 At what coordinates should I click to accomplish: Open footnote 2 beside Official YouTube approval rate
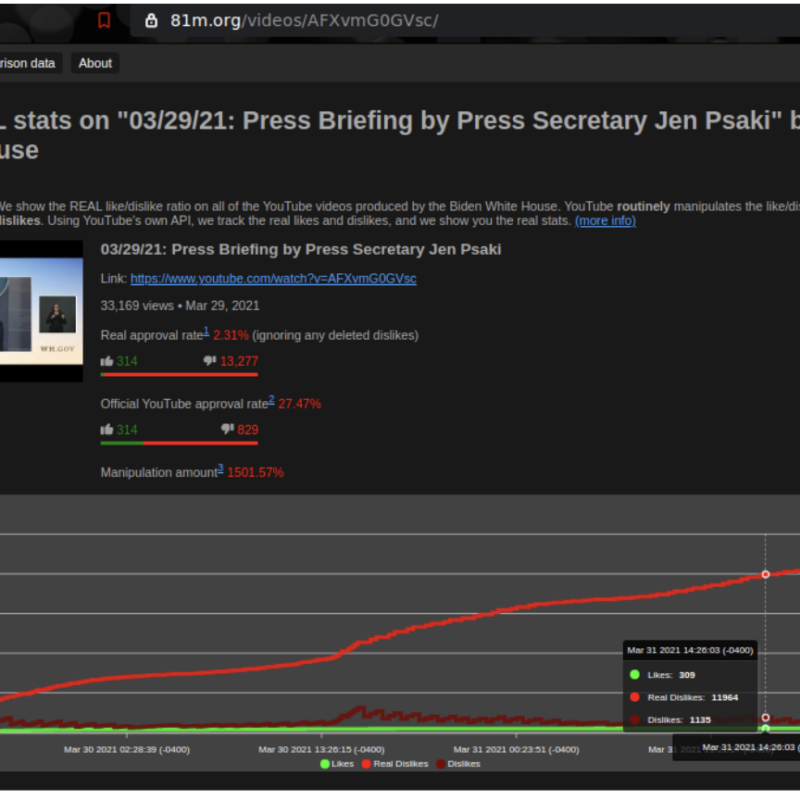point(271,400)
